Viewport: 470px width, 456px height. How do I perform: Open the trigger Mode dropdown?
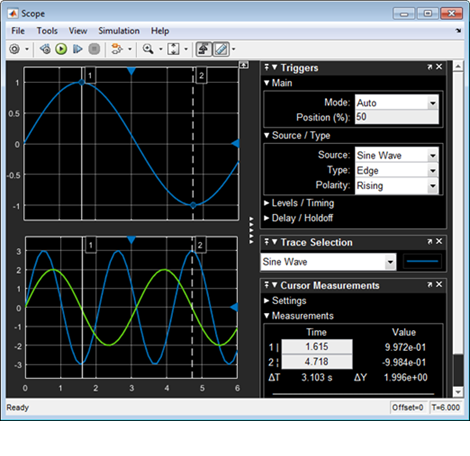pos(397,102)
